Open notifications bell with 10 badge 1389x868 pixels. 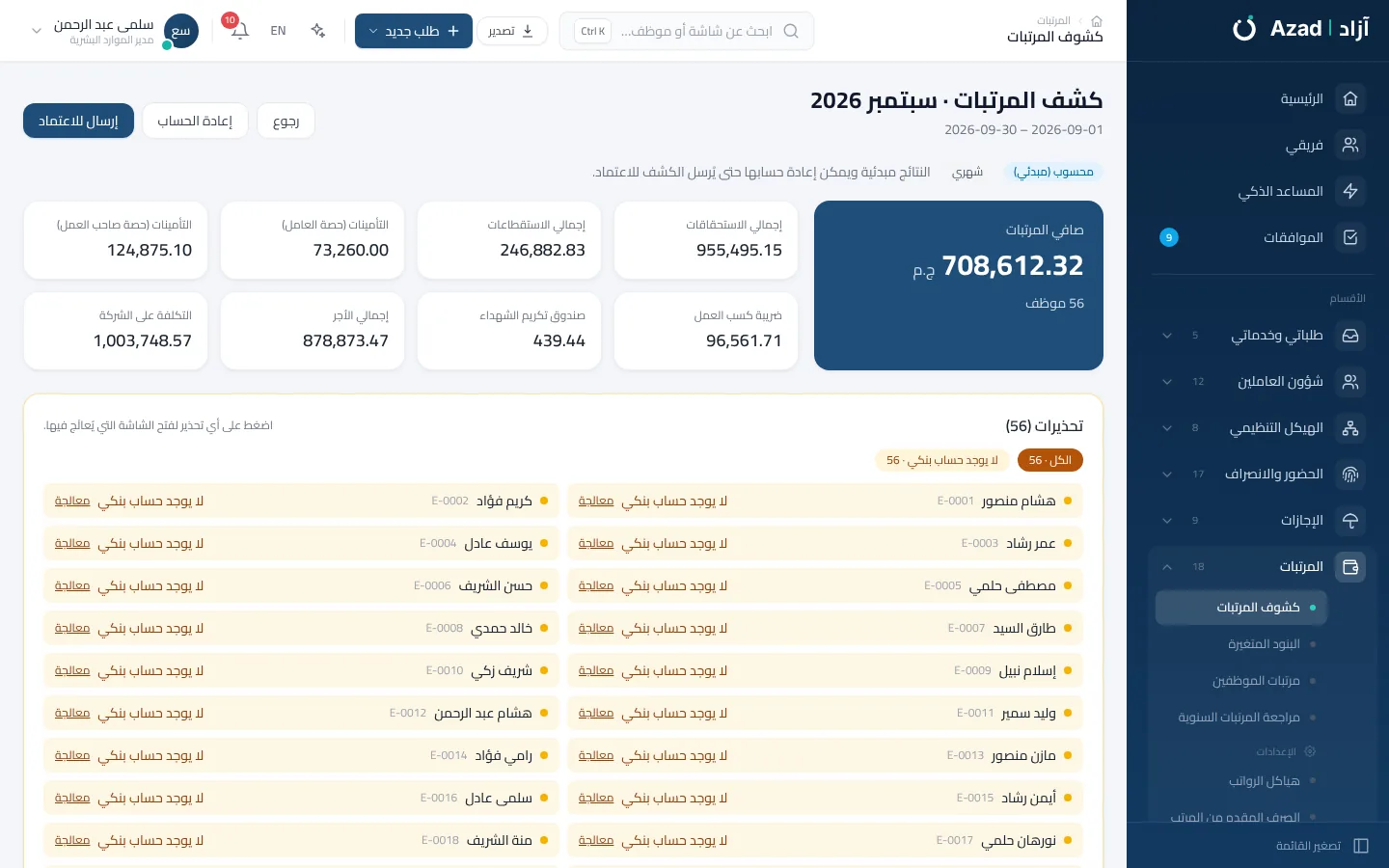[239, 30]
